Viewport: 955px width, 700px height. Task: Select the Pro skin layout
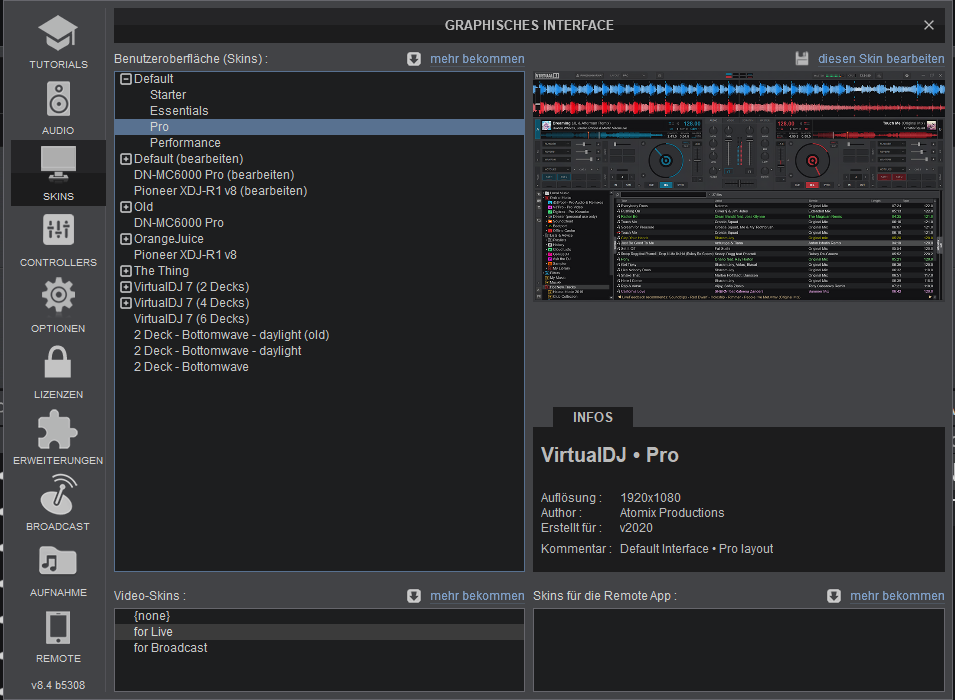coord(319,127)
